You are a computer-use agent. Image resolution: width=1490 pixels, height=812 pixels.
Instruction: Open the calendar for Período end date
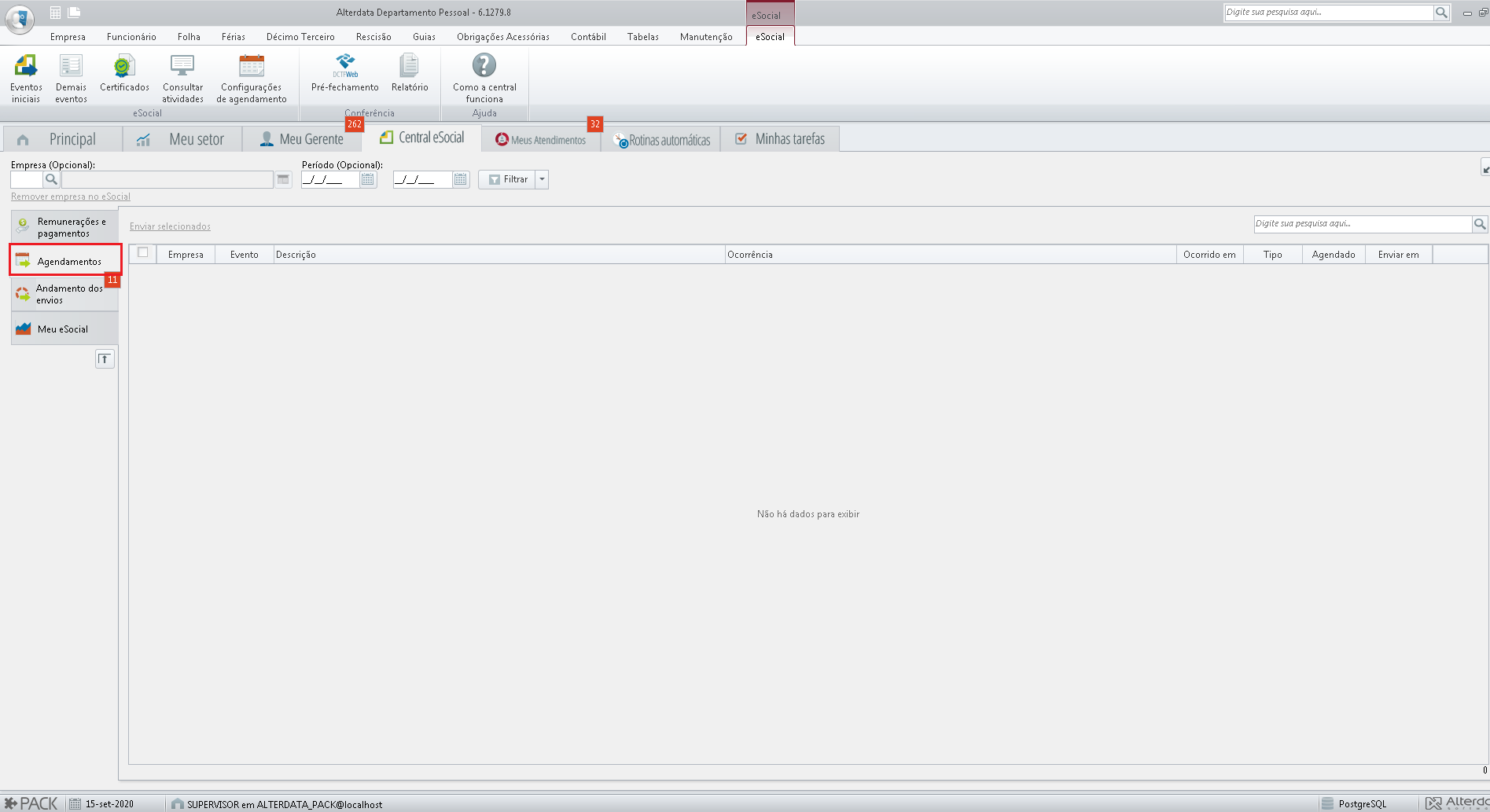tap(460, 179)
